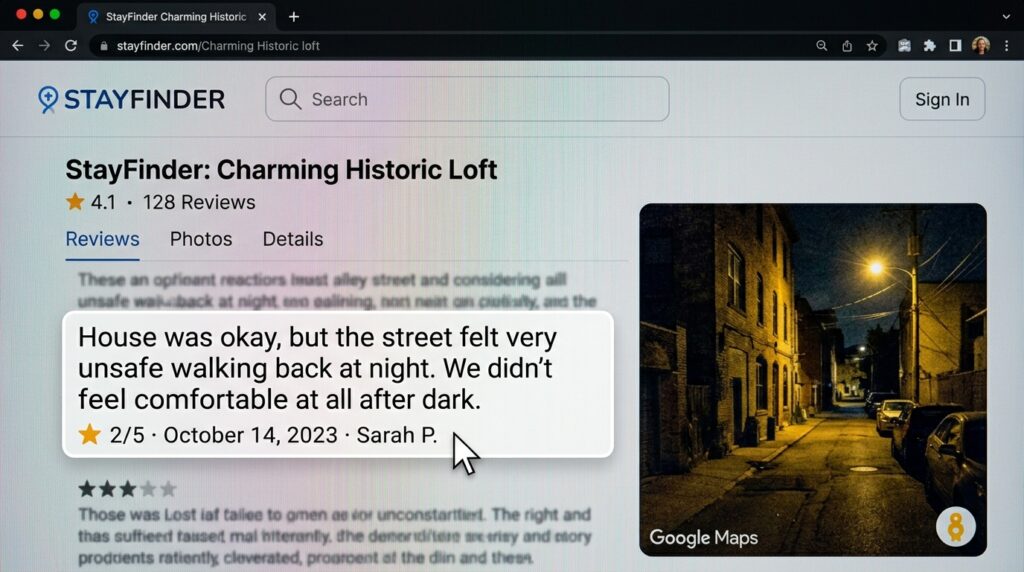Open the browser Extensions puzzle icon
This screenshot has width=1024, height=572.
coord(929,46)
